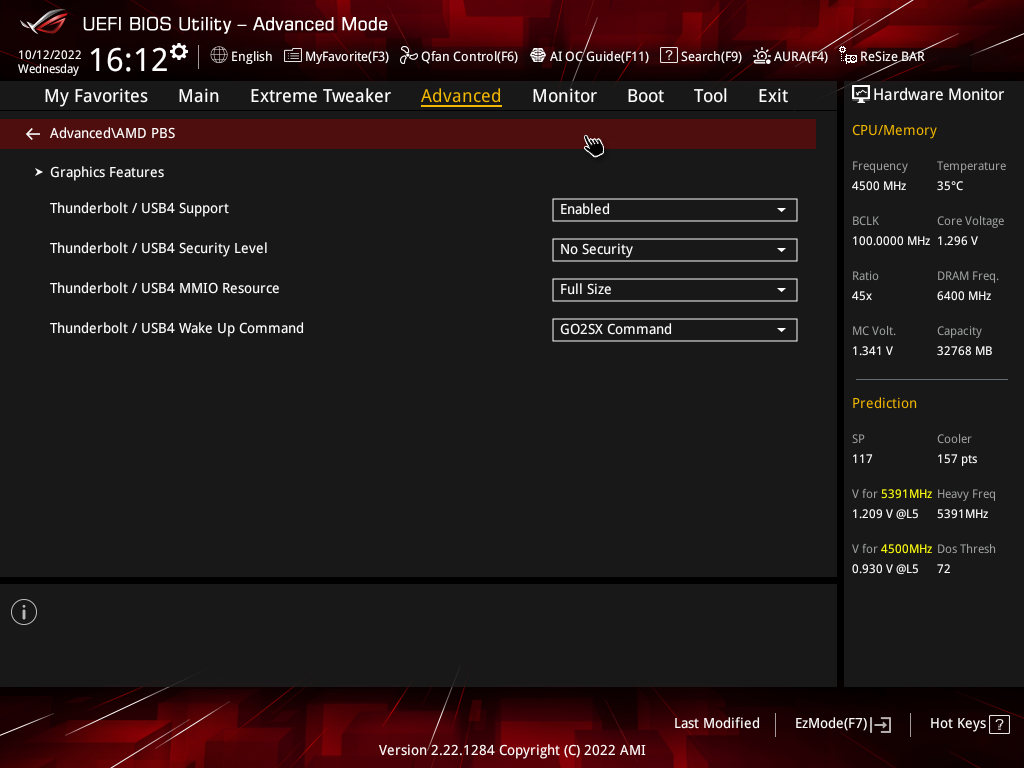Click the 10/12/2022 date text
This screenshot has width=1024, height=768.
click(50, 55)
